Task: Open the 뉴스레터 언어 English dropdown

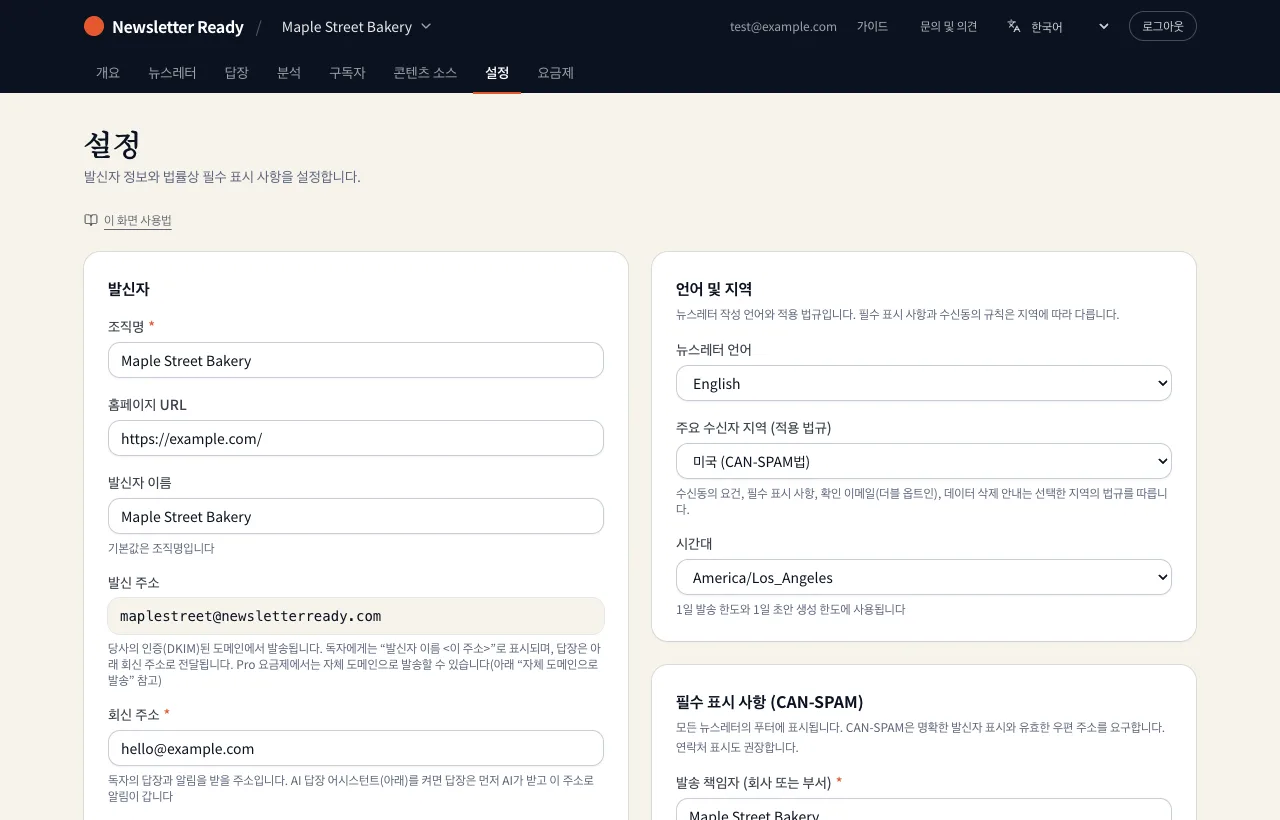Action: 924,383
